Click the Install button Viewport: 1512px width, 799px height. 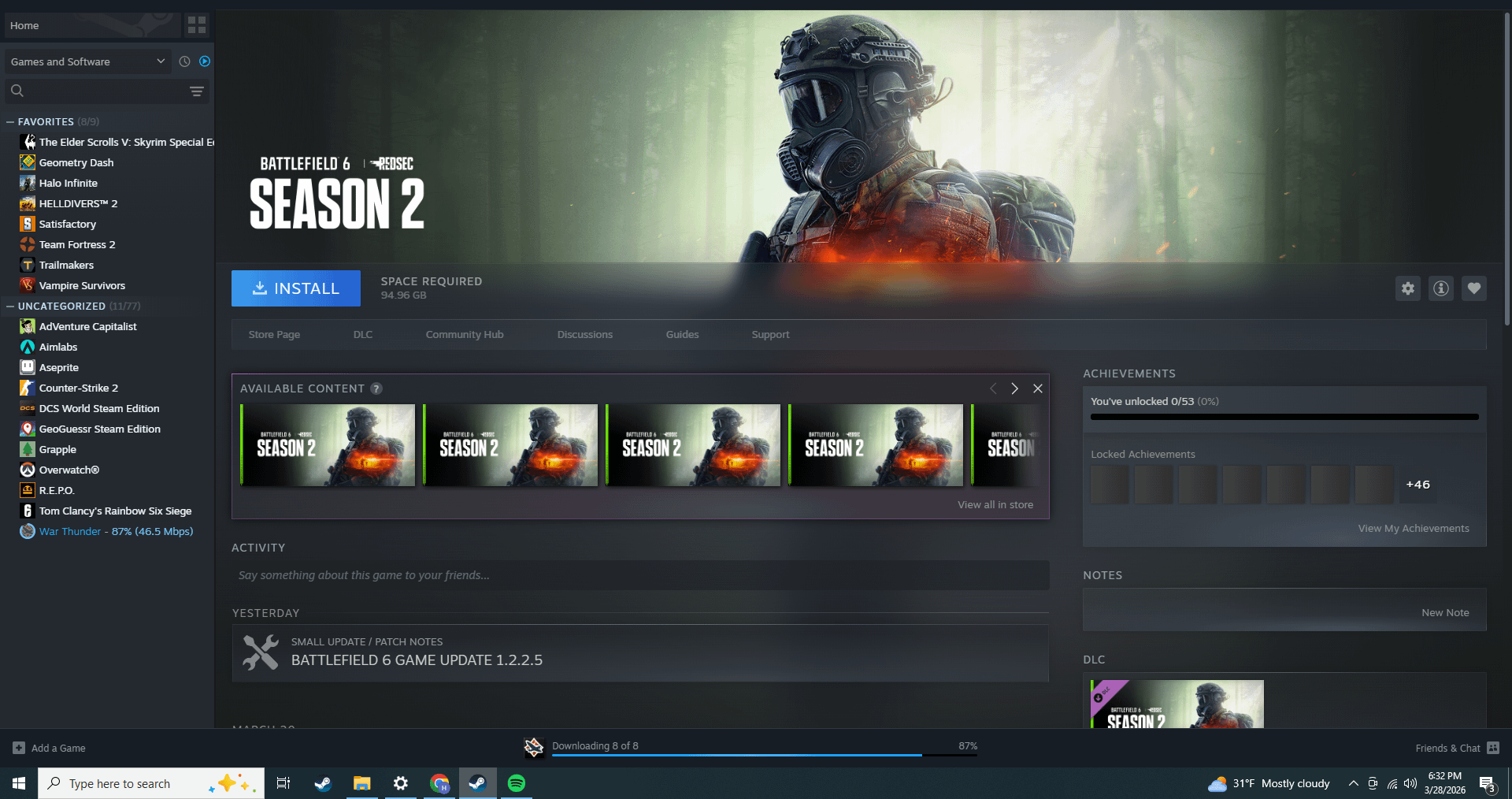[296, 288]
